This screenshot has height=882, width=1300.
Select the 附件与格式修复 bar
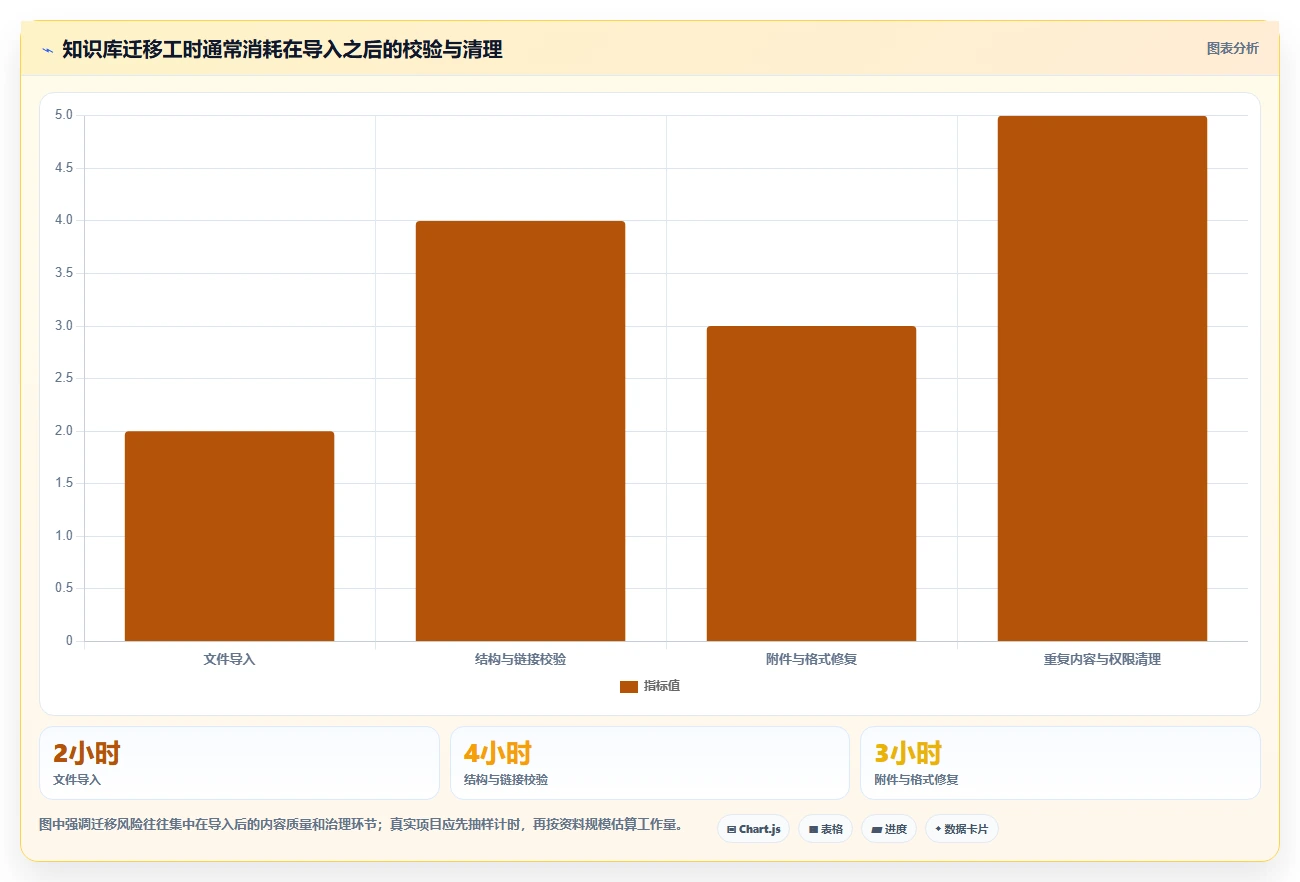point(811,483)
